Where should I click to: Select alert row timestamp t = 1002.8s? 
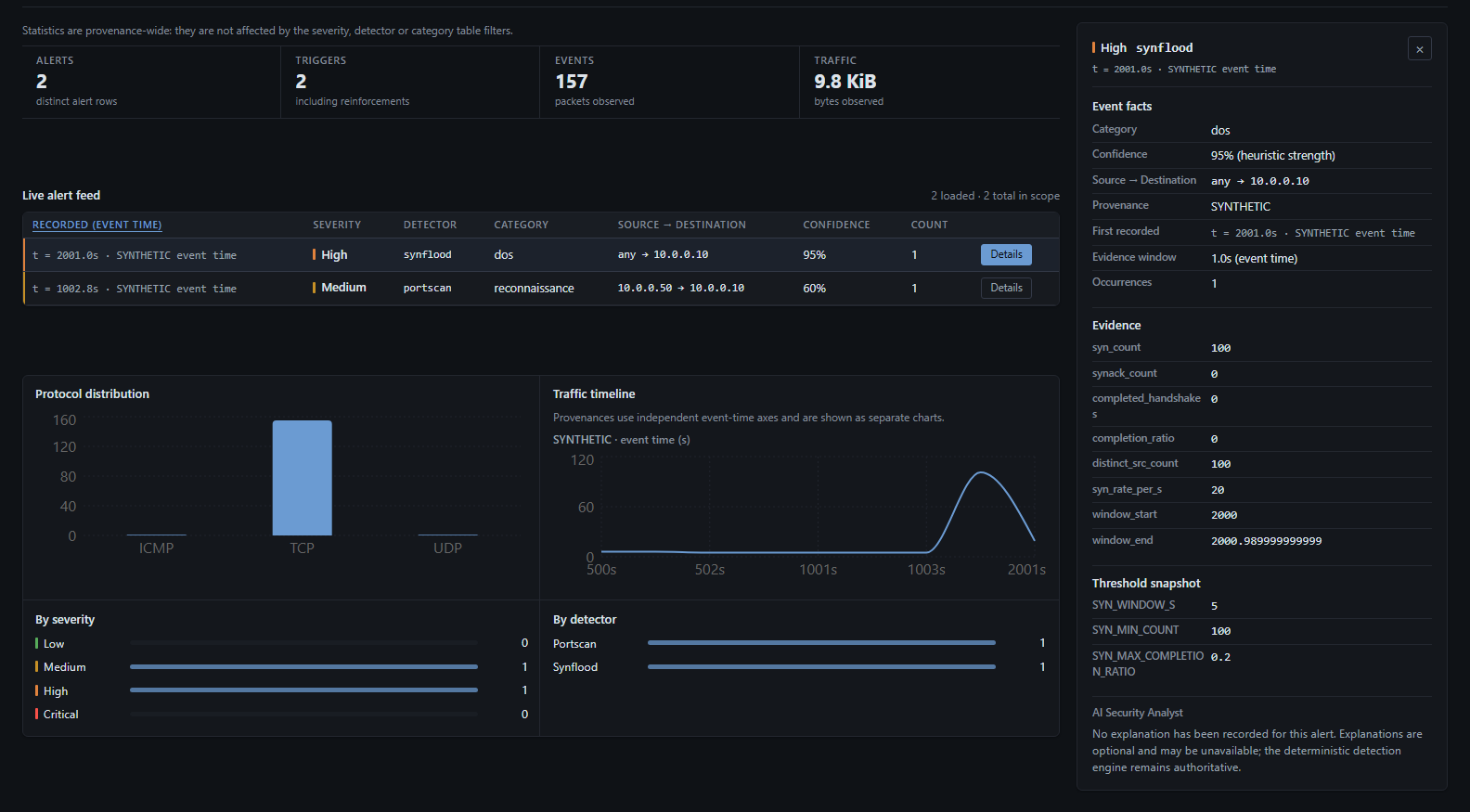(135, 289)
